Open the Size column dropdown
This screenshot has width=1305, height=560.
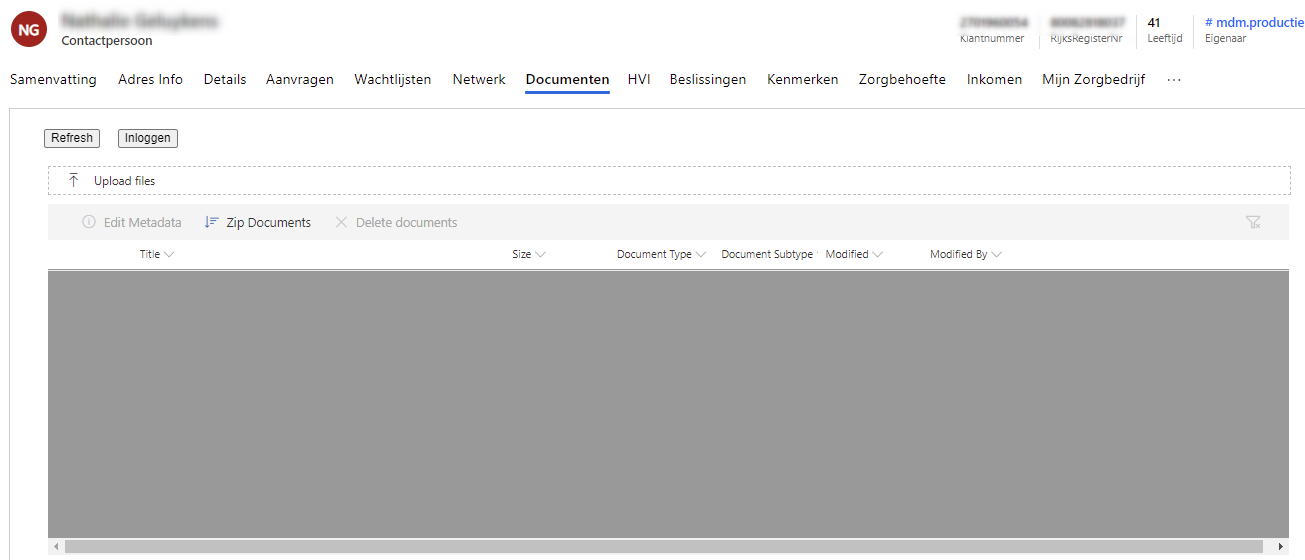point(540,255)
